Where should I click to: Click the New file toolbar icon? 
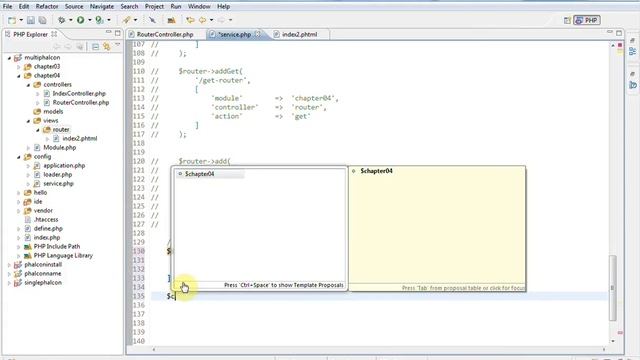[x=12, y=20]
